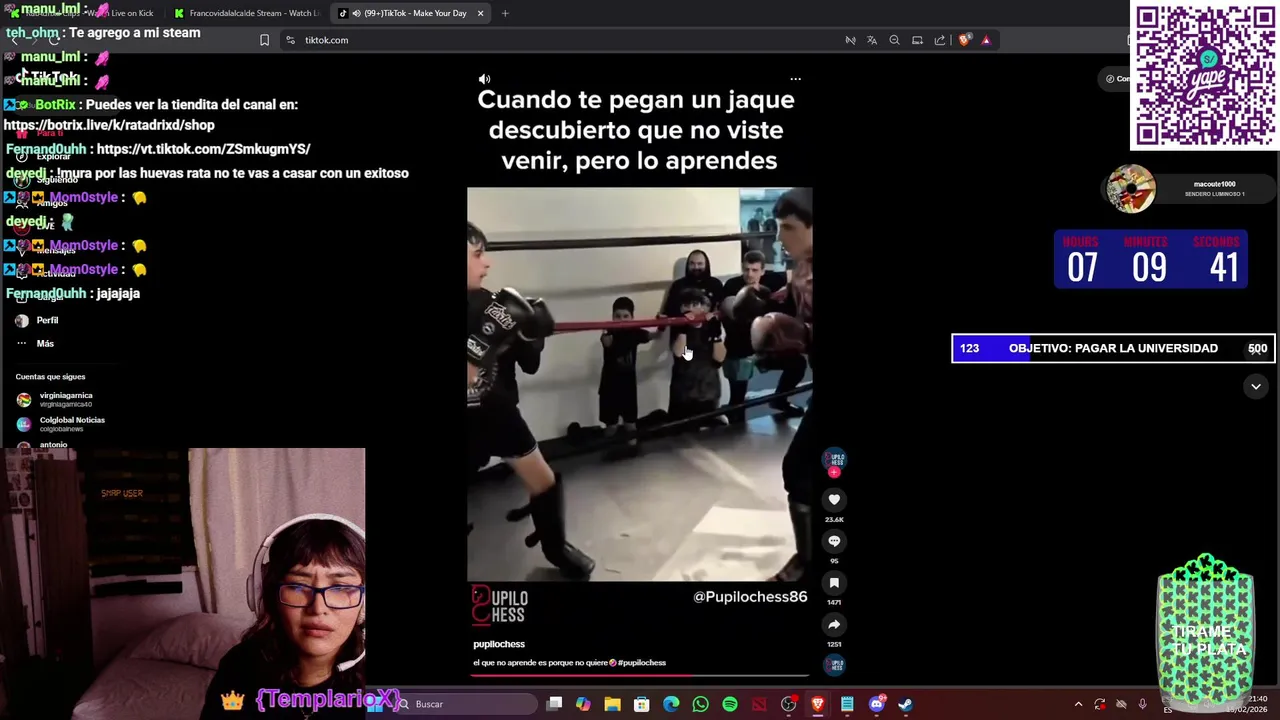Open the #pupilochess hashtag
The width and height of the screenshot is (1280, 720).
click(x=642, y=662)
